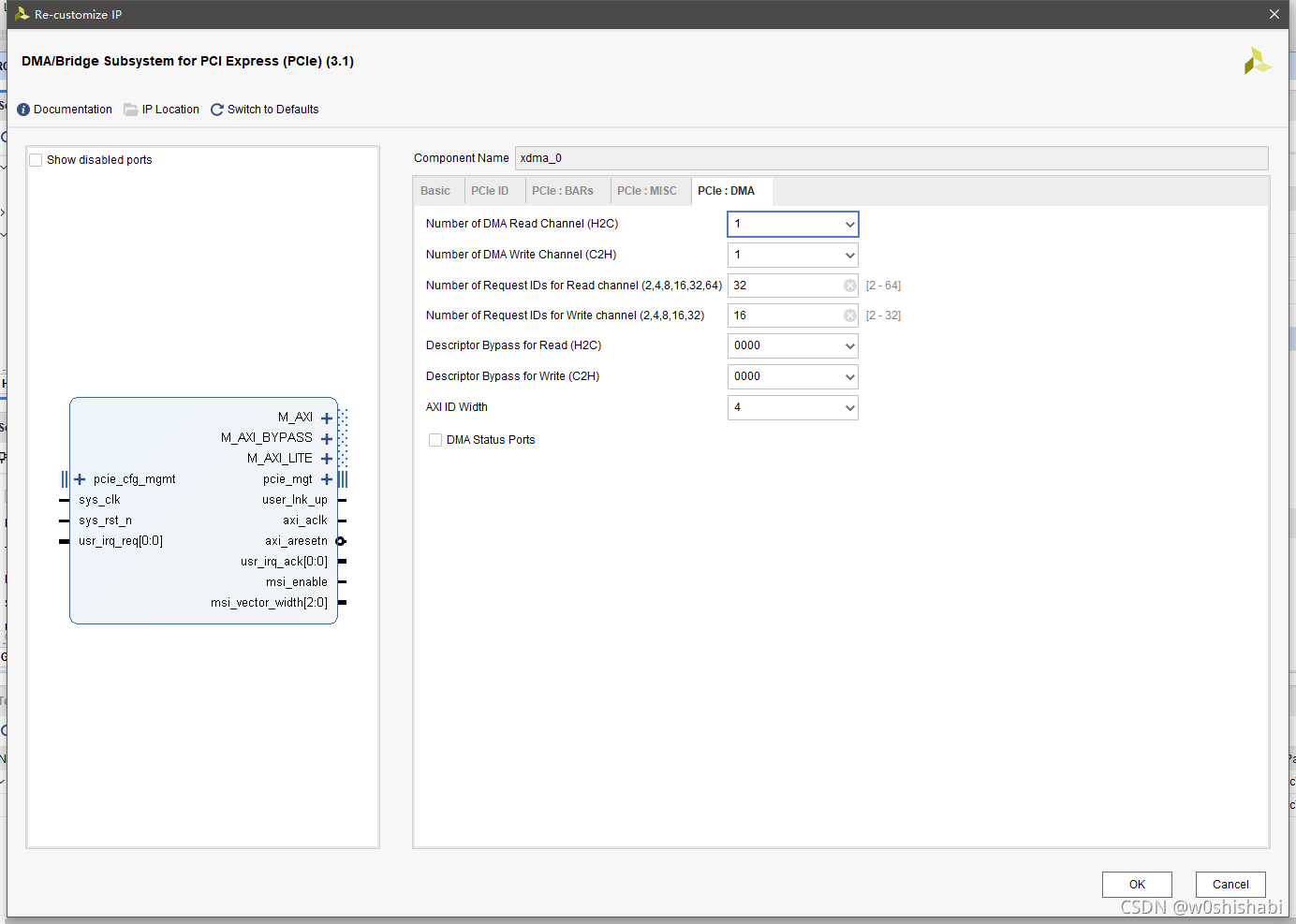Viewport: 1296px width, 924px height.
Task: Switch to the PCIe : BARs tab
Action: pos(563,191)
